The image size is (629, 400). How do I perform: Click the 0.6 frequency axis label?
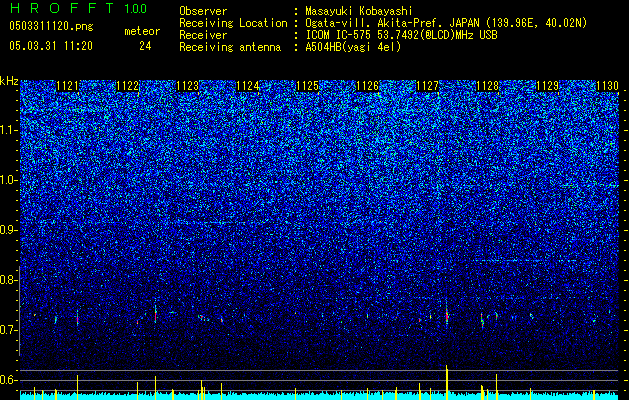click(9, 380)
